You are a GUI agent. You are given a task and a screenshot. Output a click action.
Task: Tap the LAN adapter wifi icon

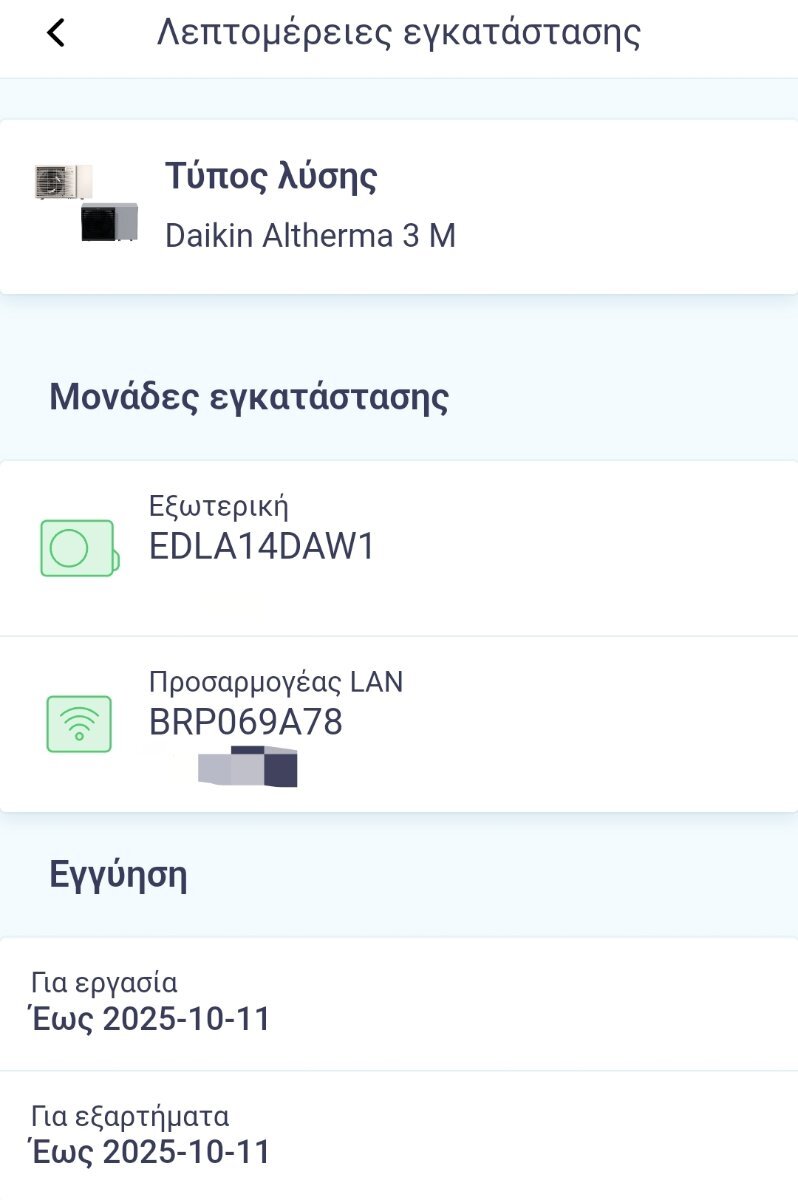coord(79,724)
